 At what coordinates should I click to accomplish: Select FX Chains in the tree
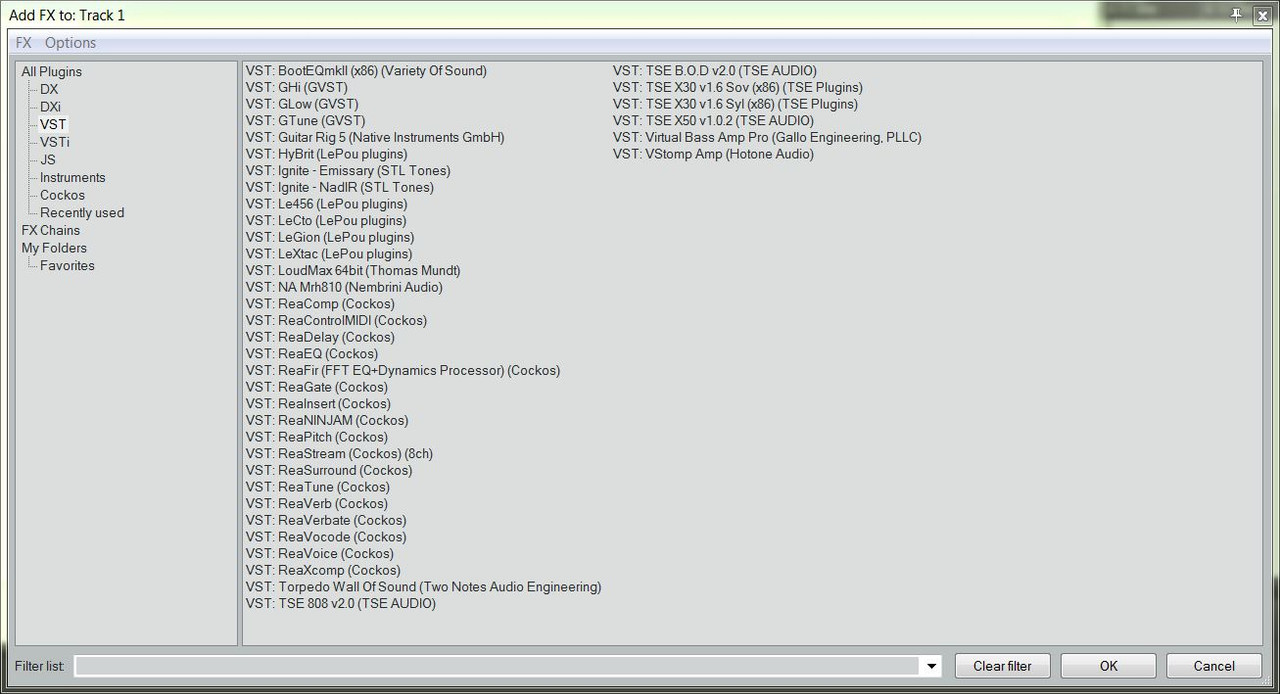(x=51, y=230)
